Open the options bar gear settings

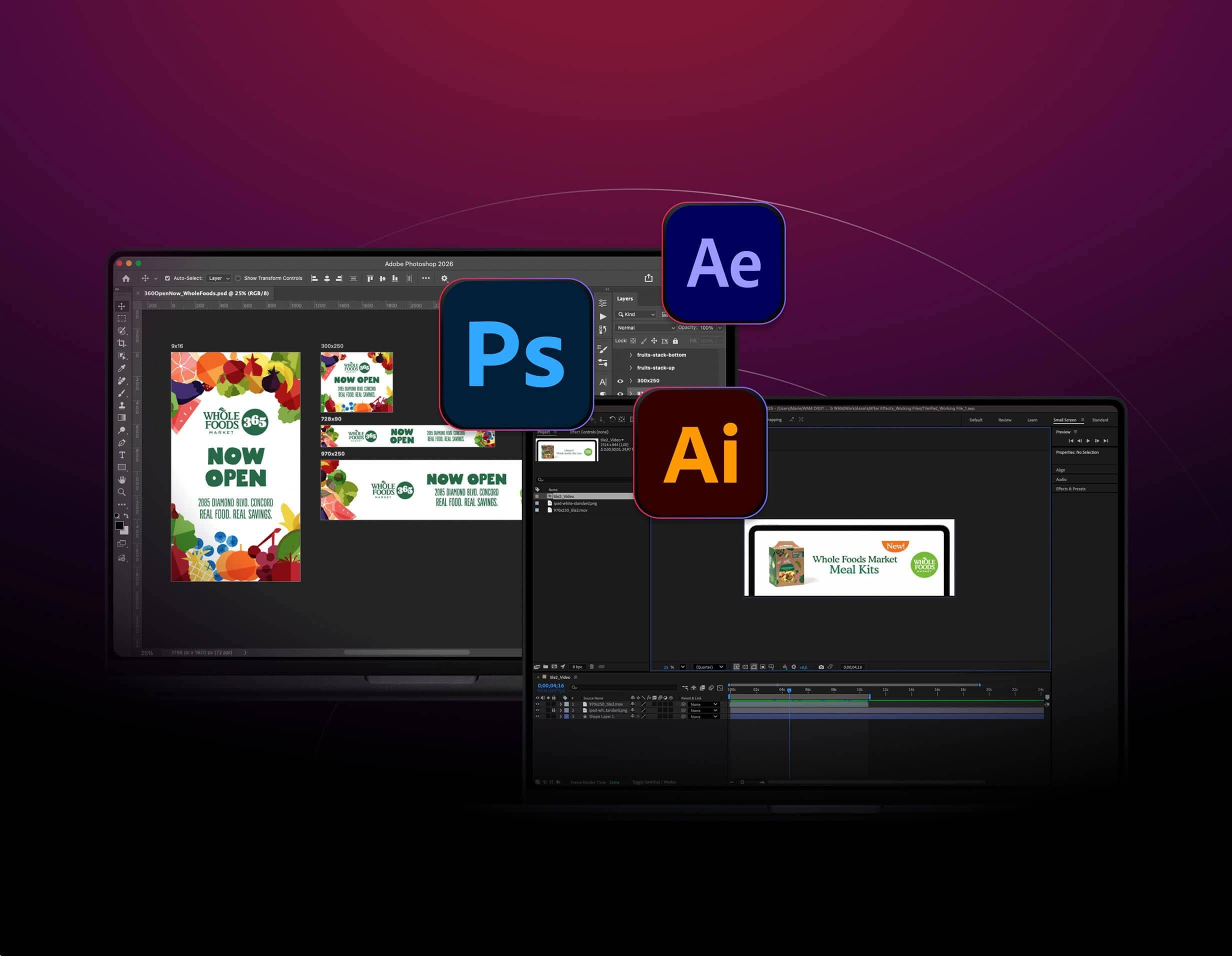tap(444, 278)
